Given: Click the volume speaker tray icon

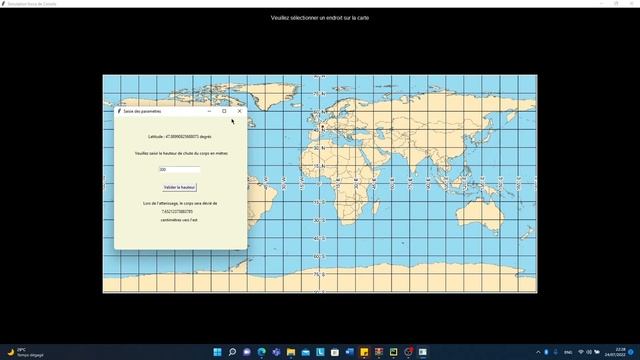Looking at the screenshot, I should [589, 352].
